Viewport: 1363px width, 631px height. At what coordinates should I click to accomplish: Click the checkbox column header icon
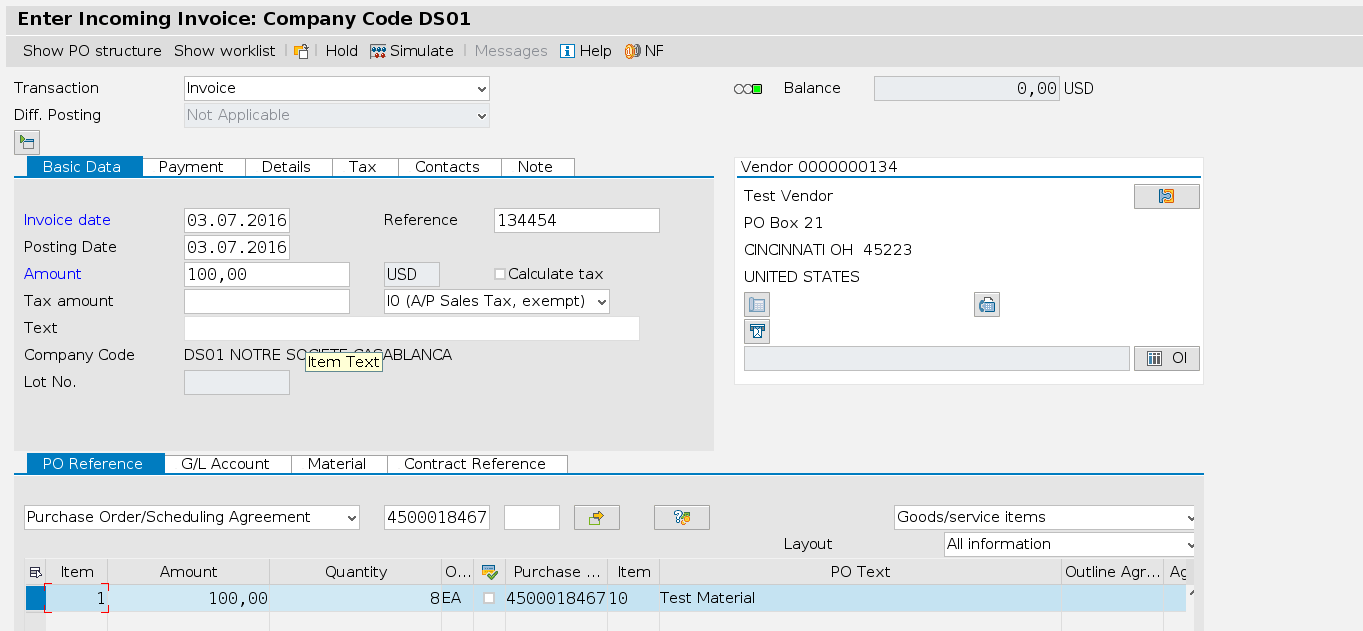tap(489, 571)
